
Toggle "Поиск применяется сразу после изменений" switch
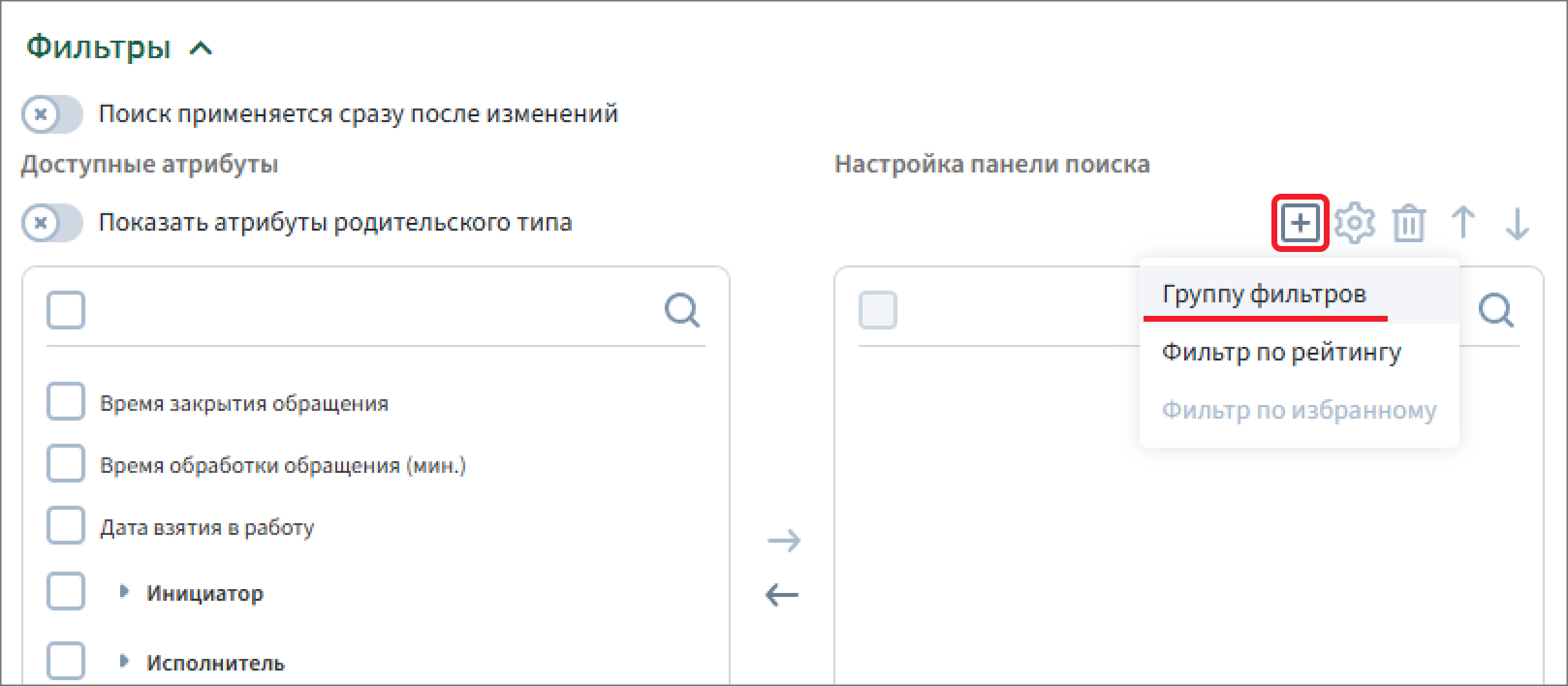pos(52,114)
